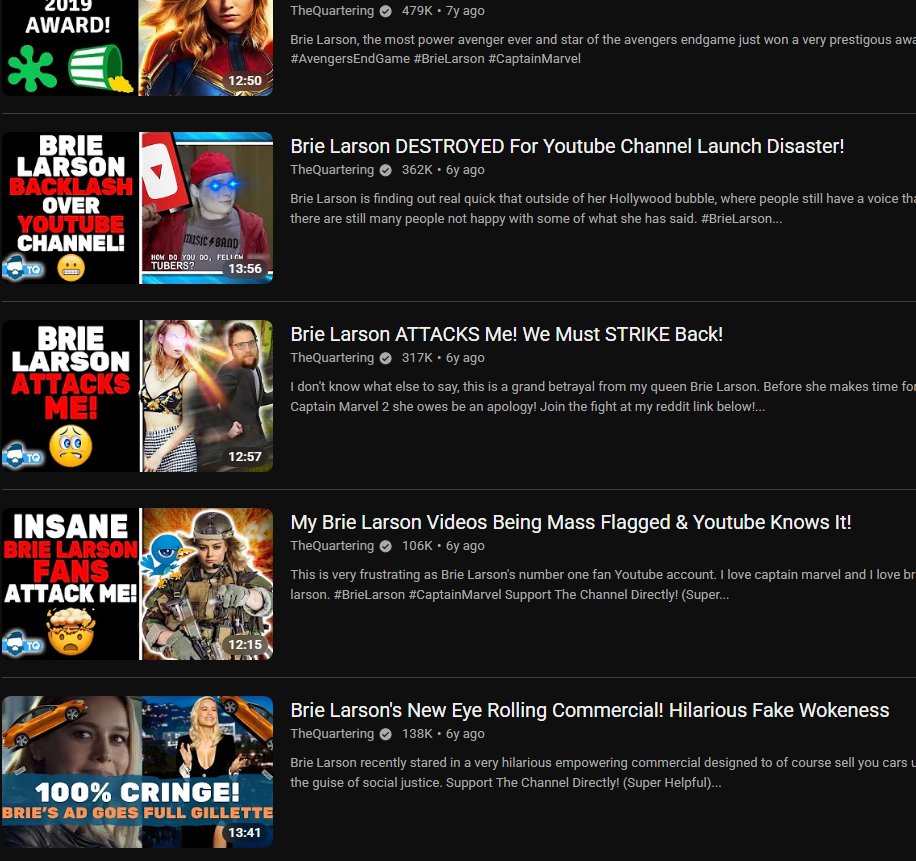Open 'Brie Larson DESTROYED For Youtube Channel Launch Disaster!'
Image resolution: width=916 pixels, height=861 pixels.
567,146
